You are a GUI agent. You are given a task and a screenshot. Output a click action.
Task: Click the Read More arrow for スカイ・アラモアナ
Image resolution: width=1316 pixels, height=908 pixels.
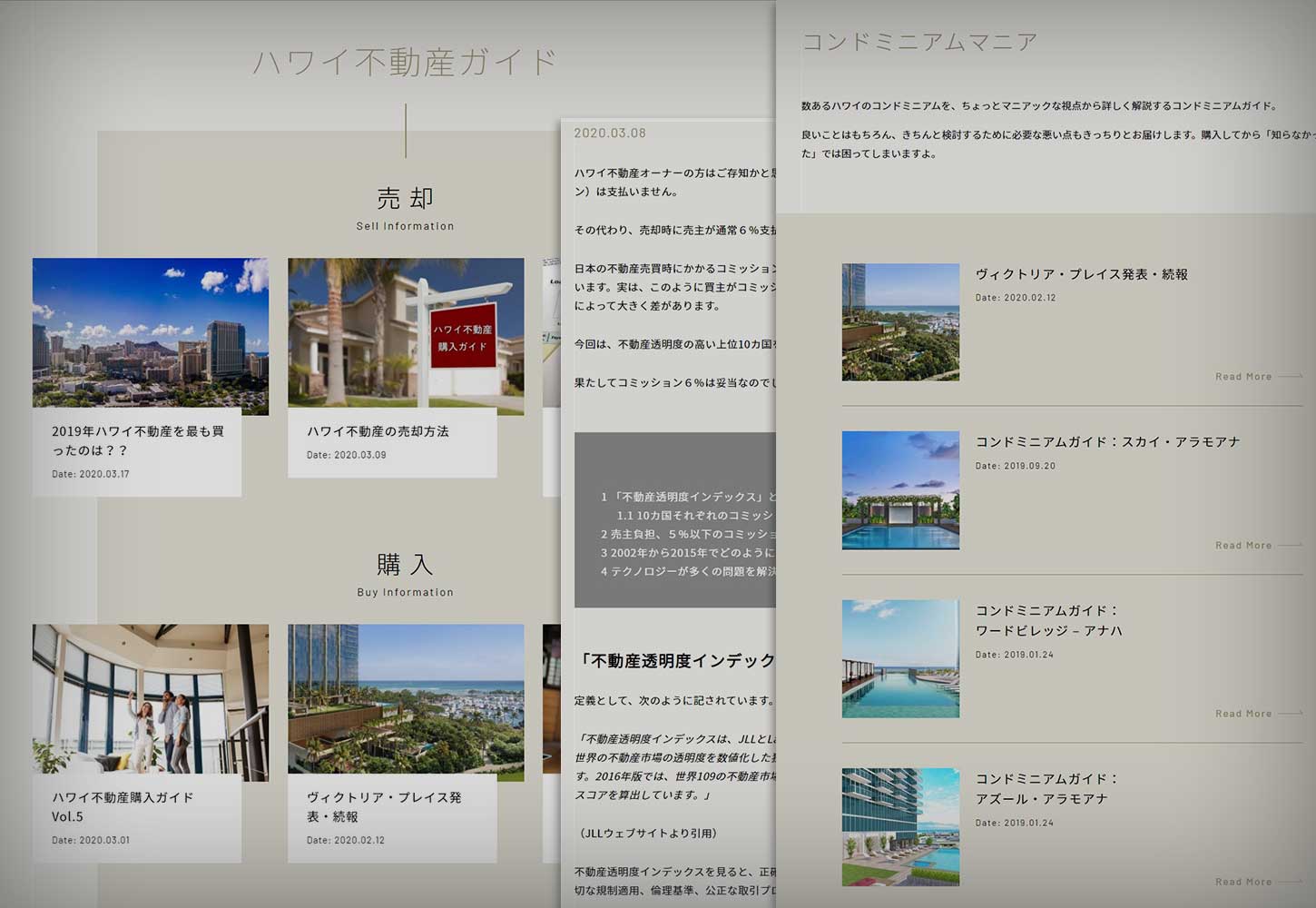(1290, 546)
